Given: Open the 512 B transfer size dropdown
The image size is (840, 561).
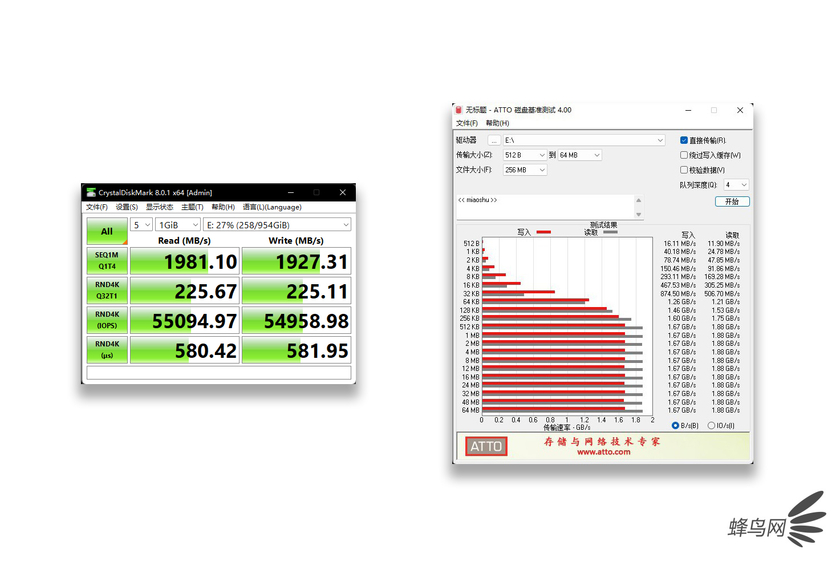Looking at the screenshot, I should pos(524,155).
